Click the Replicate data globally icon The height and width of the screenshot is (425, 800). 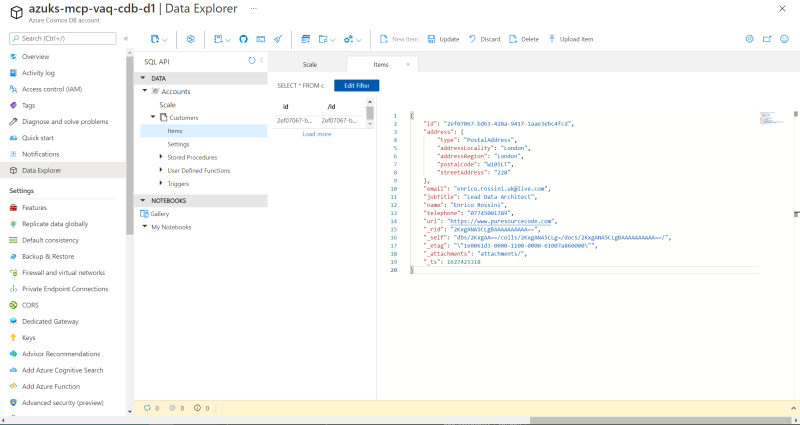tap(14, 224)
